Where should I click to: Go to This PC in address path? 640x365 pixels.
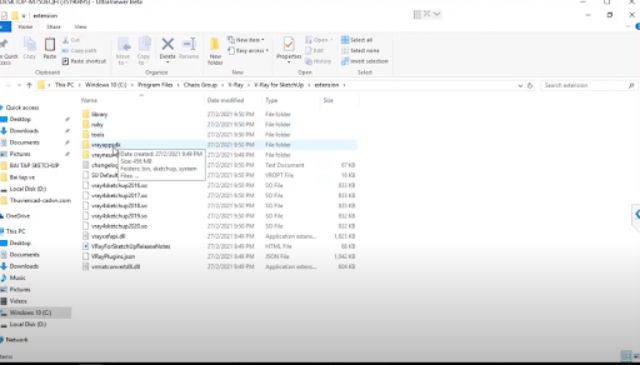coord(64,85)
